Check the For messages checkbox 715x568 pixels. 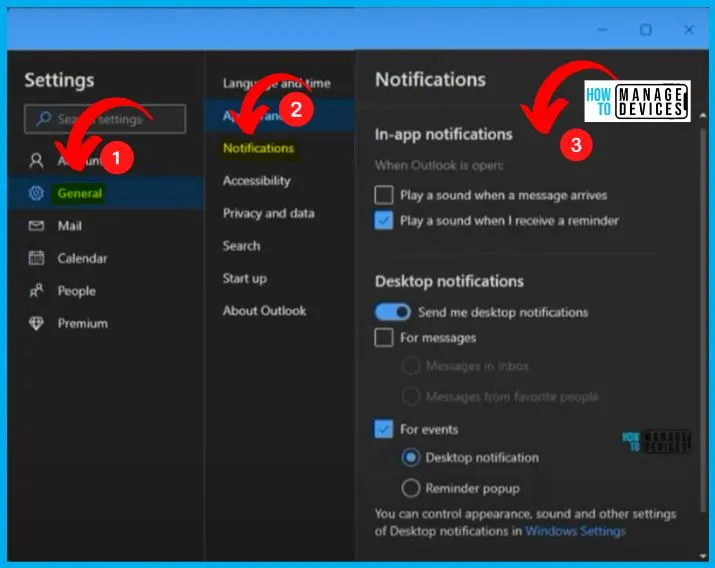tap(383, 338)
